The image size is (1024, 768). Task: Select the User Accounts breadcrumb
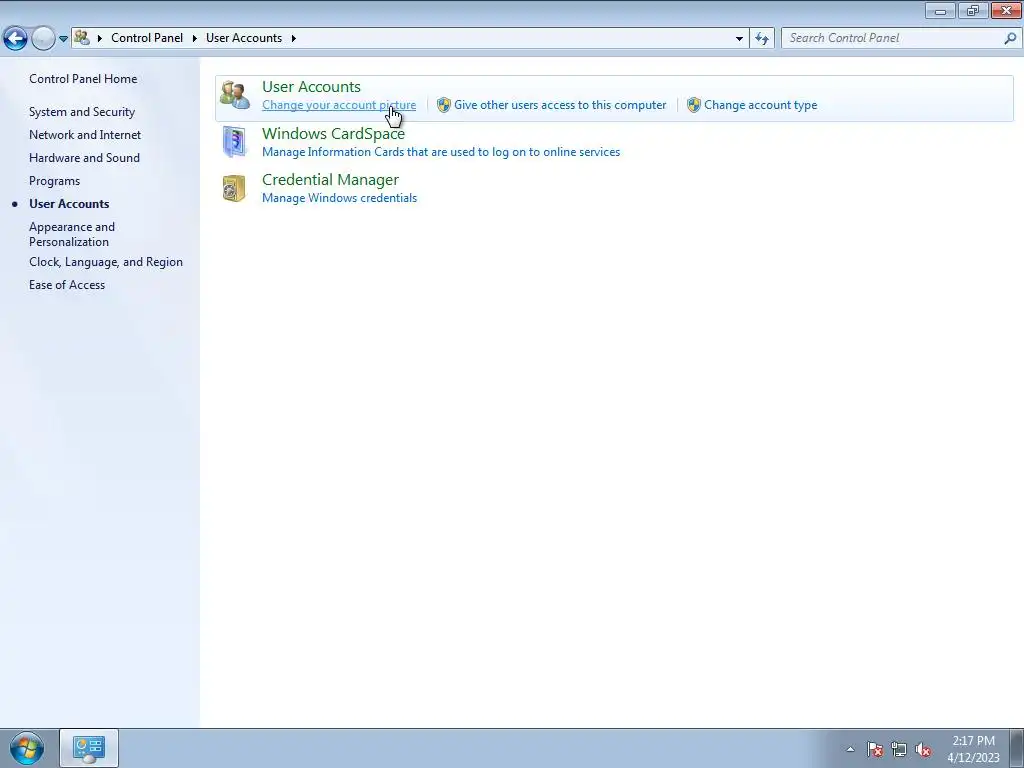244,38
